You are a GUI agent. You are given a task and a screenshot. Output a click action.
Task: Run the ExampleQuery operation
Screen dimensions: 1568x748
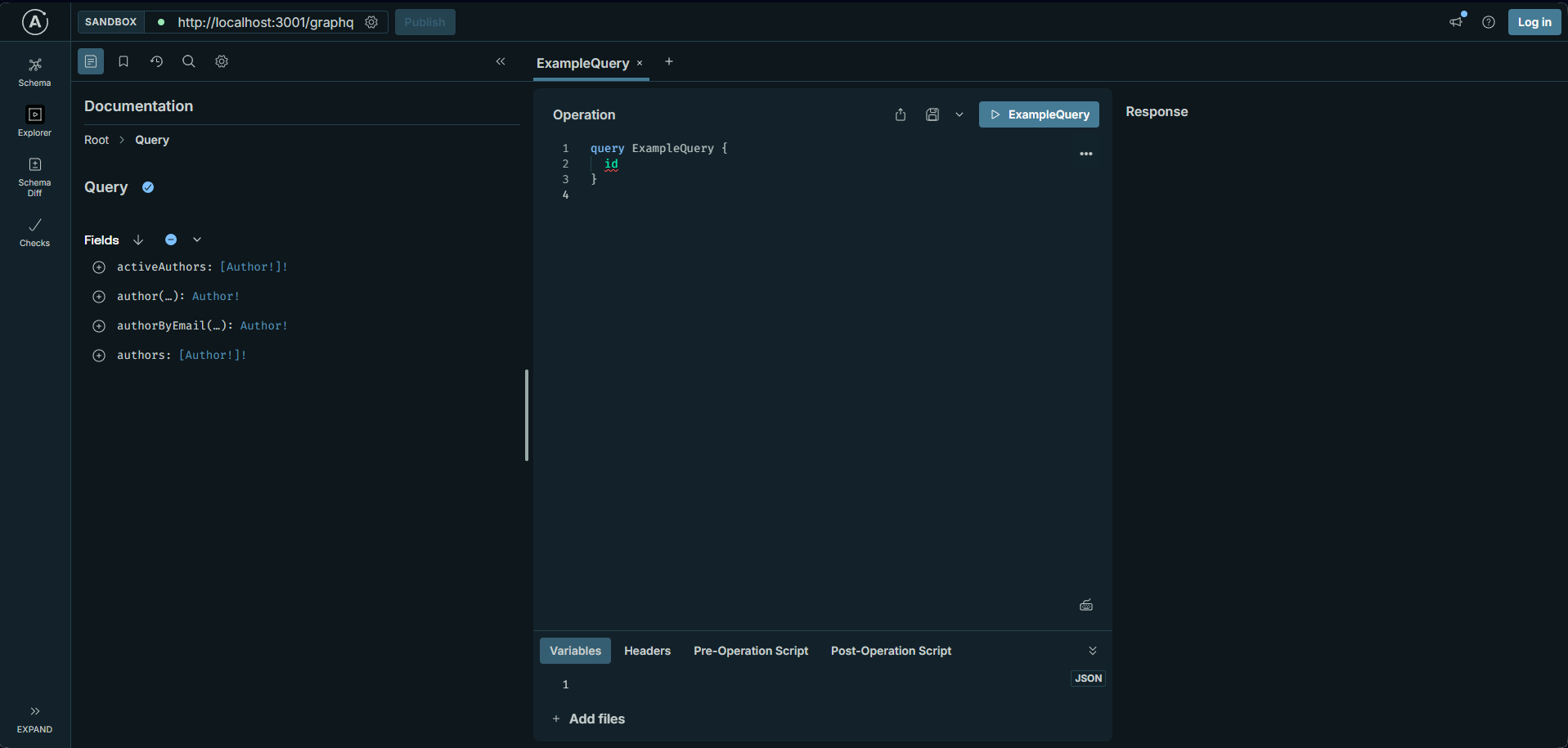(x=1039, y=114)
